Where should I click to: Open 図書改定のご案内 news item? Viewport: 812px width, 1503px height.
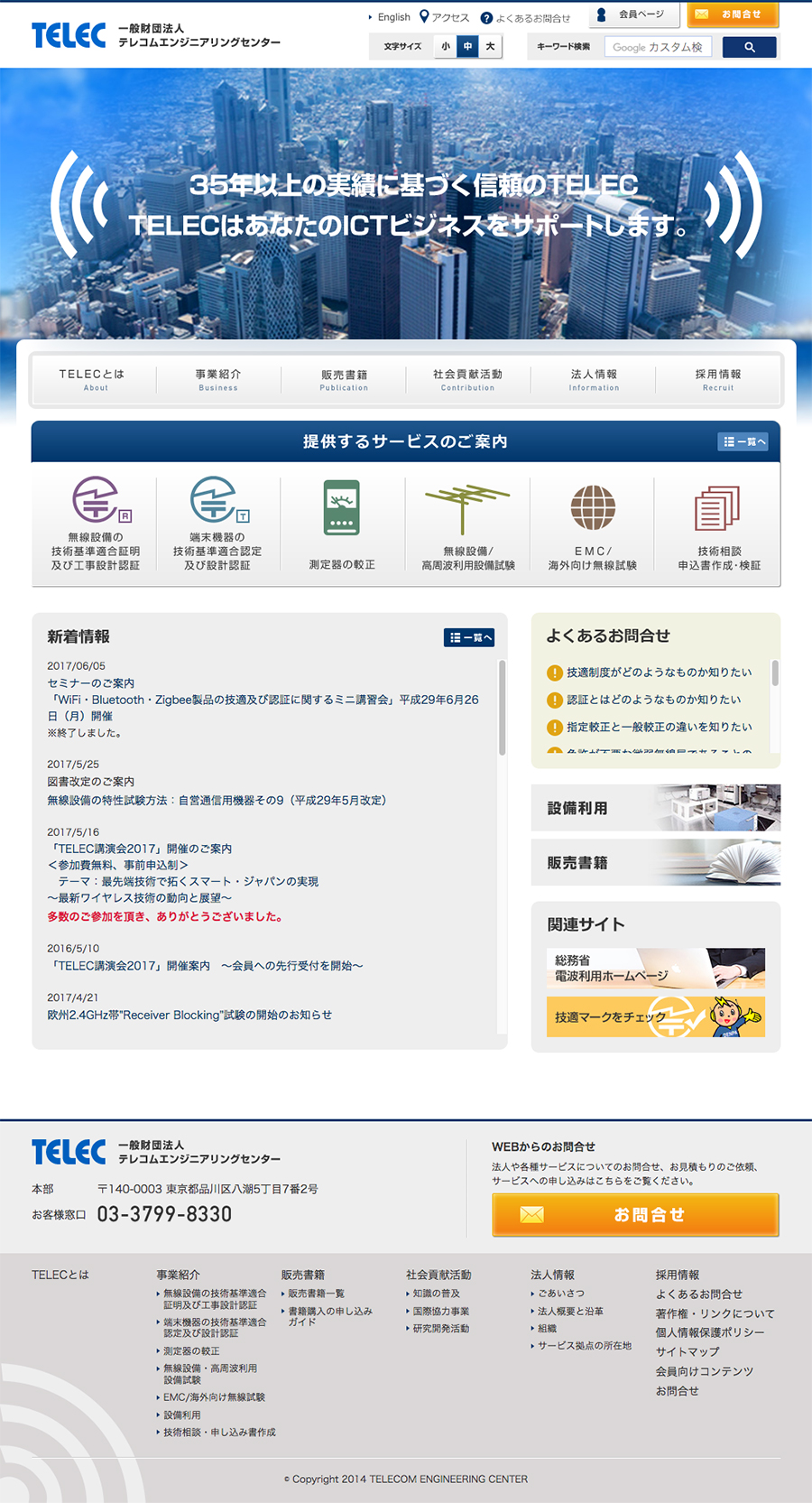[x=217, y=791]
